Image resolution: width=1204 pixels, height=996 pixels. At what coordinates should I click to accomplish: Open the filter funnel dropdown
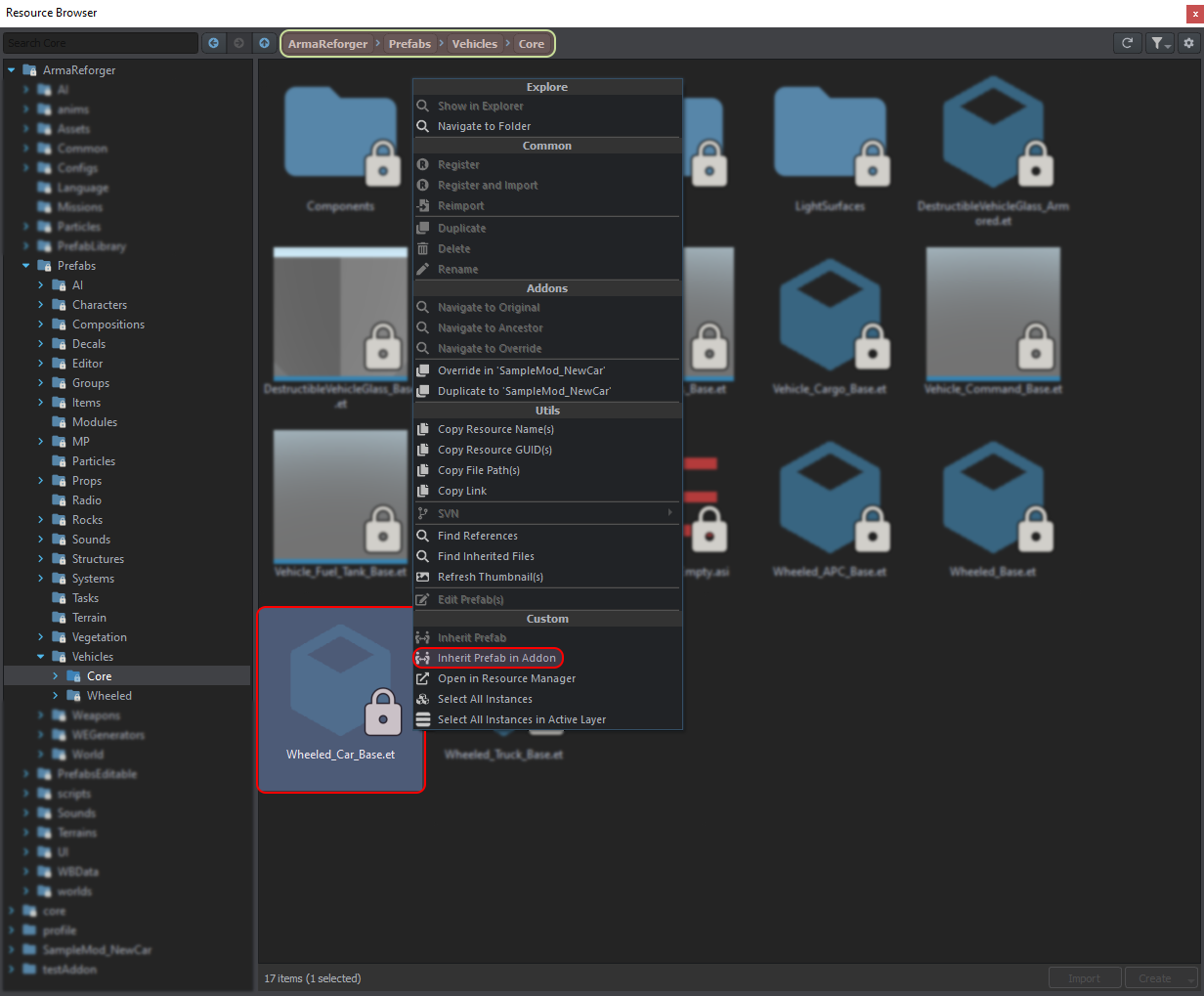[x=1159, y=43]
